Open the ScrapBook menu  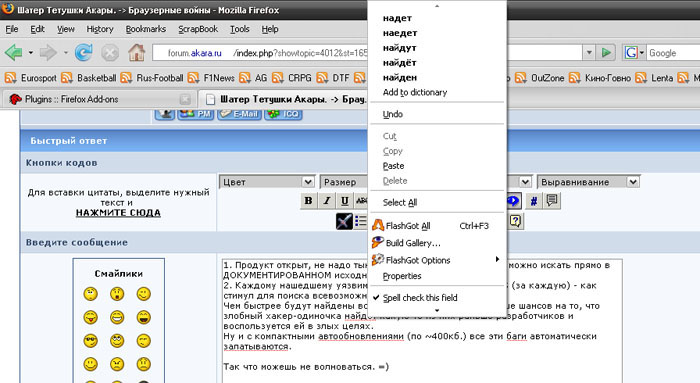(198, 29)
